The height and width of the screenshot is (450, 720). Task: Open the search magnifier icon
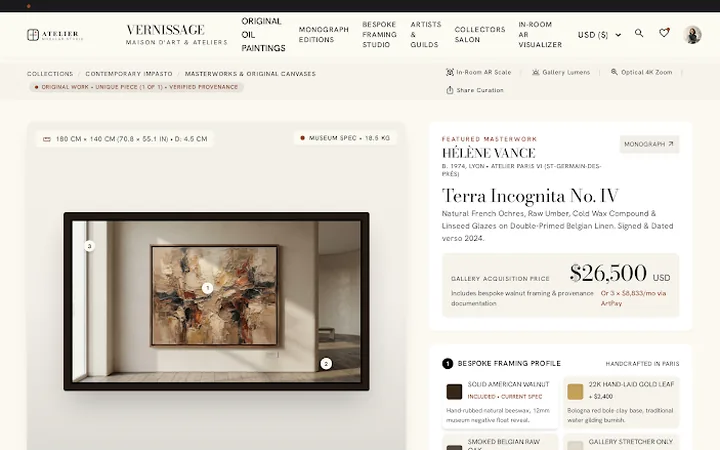[x=639, y=33]
